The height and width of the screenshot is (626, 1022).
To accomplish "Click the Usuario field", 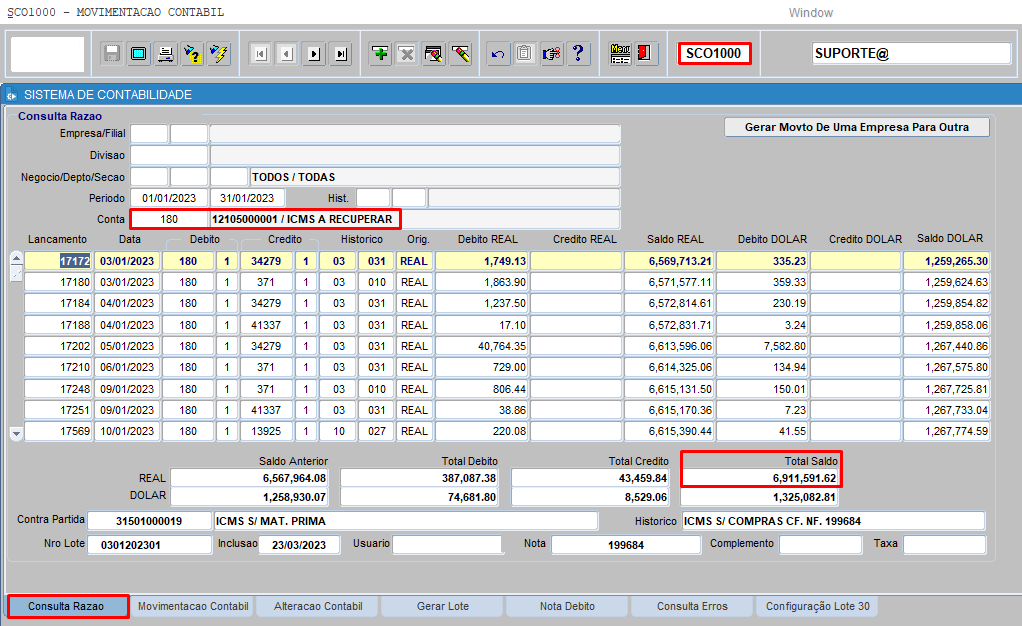I will pyautogui.click(x=446, y=545).
